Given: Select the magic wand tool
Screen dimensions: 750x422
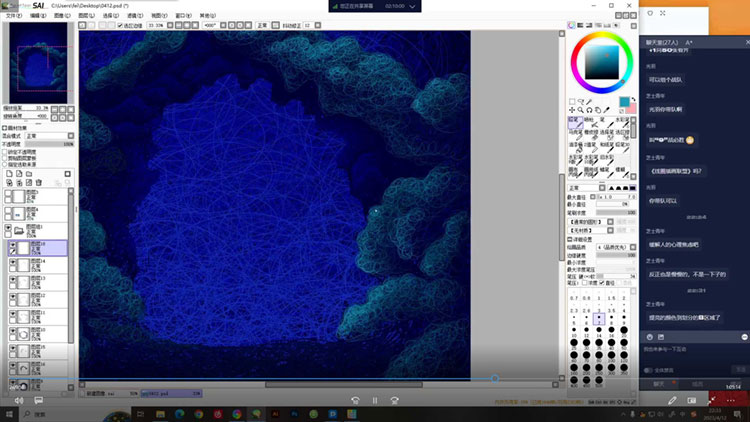Looking at the screenshot, I should coord(589,101).
